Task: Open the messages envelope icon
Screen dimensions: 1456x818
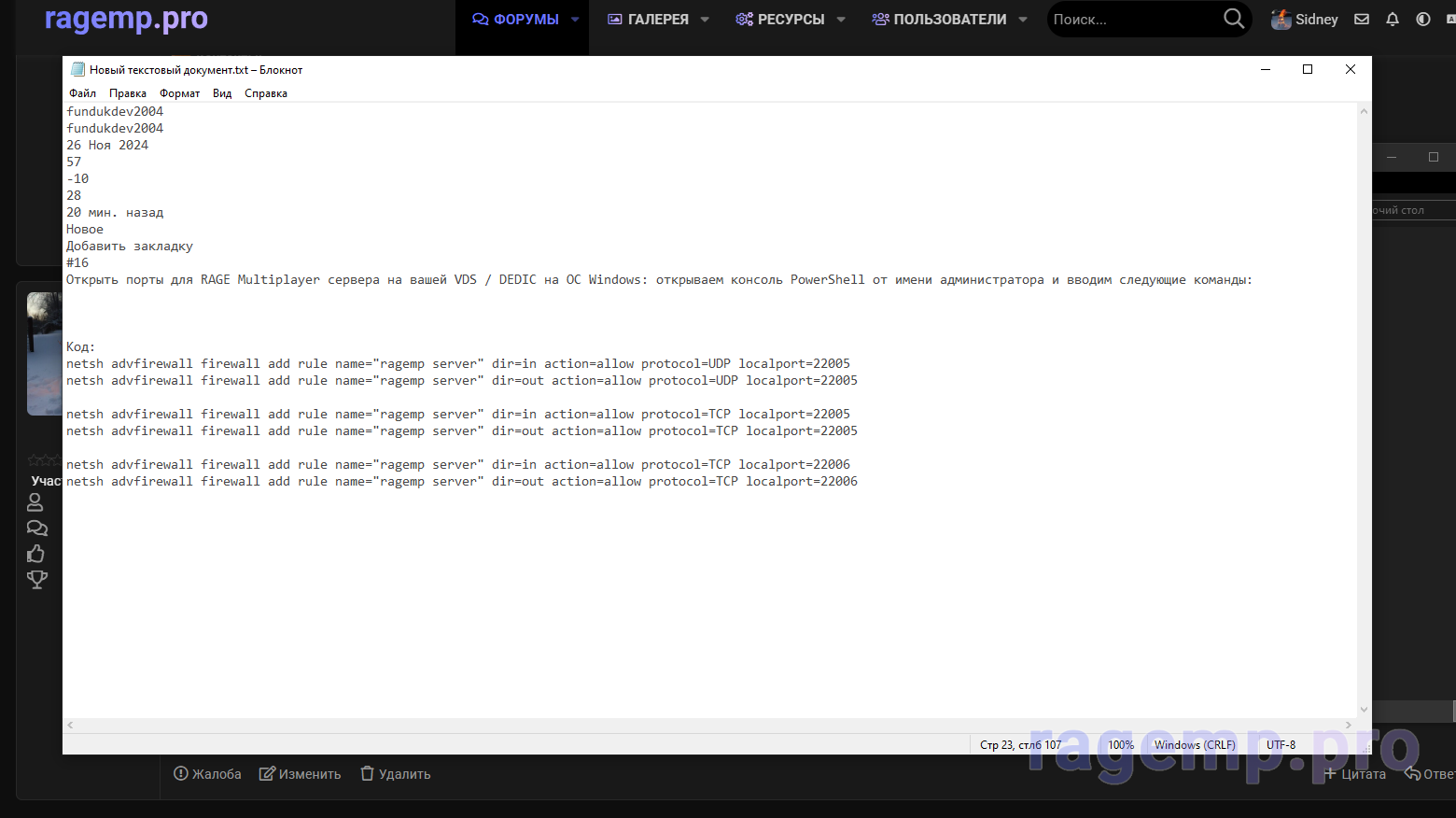Action: pos(1362,19)
